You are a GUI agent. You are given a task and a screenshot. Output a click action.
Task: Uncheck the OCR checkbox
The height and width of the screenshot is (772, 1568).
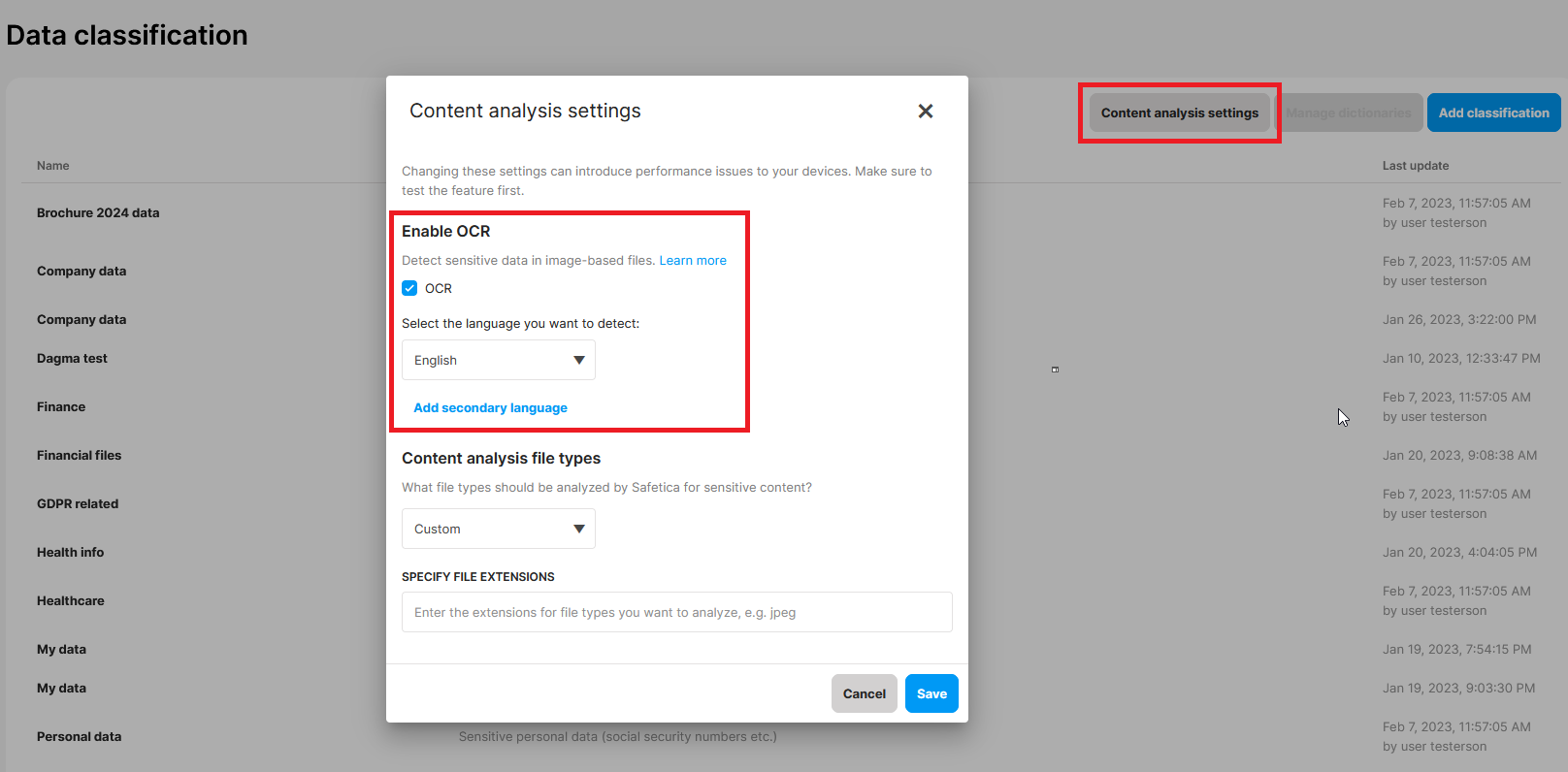tap(409, 288)
